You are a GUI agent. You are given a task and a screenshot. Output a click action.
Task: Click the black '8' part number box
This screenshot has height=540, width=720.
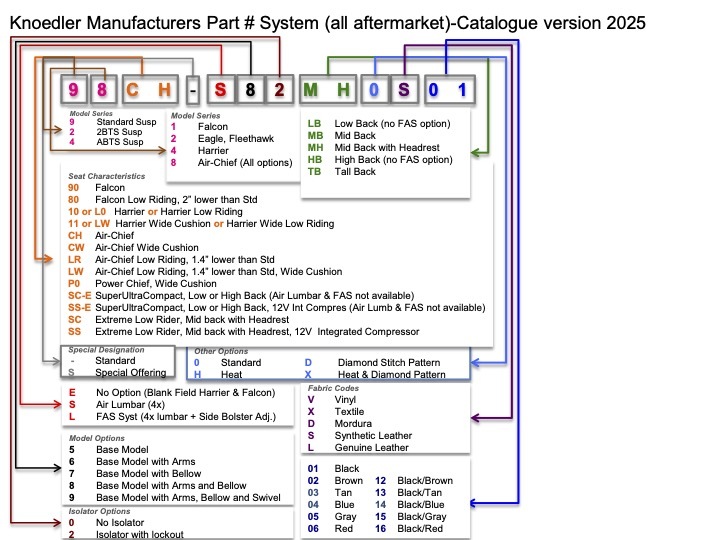tap(250, 90)
